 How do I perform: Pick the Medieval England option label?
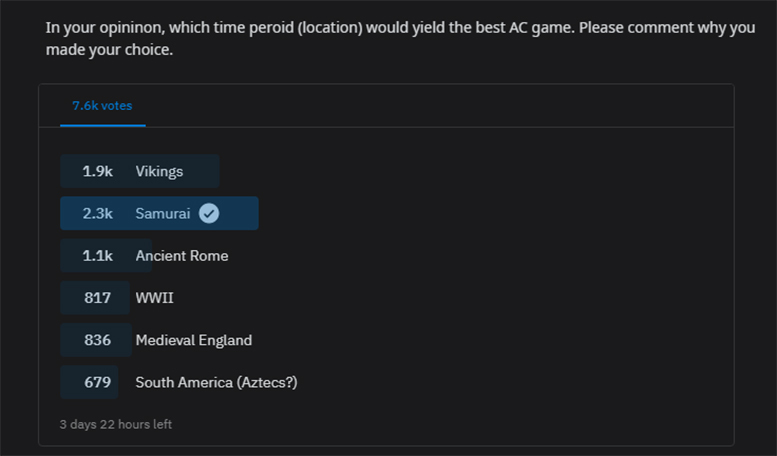[x=194, y=340]
